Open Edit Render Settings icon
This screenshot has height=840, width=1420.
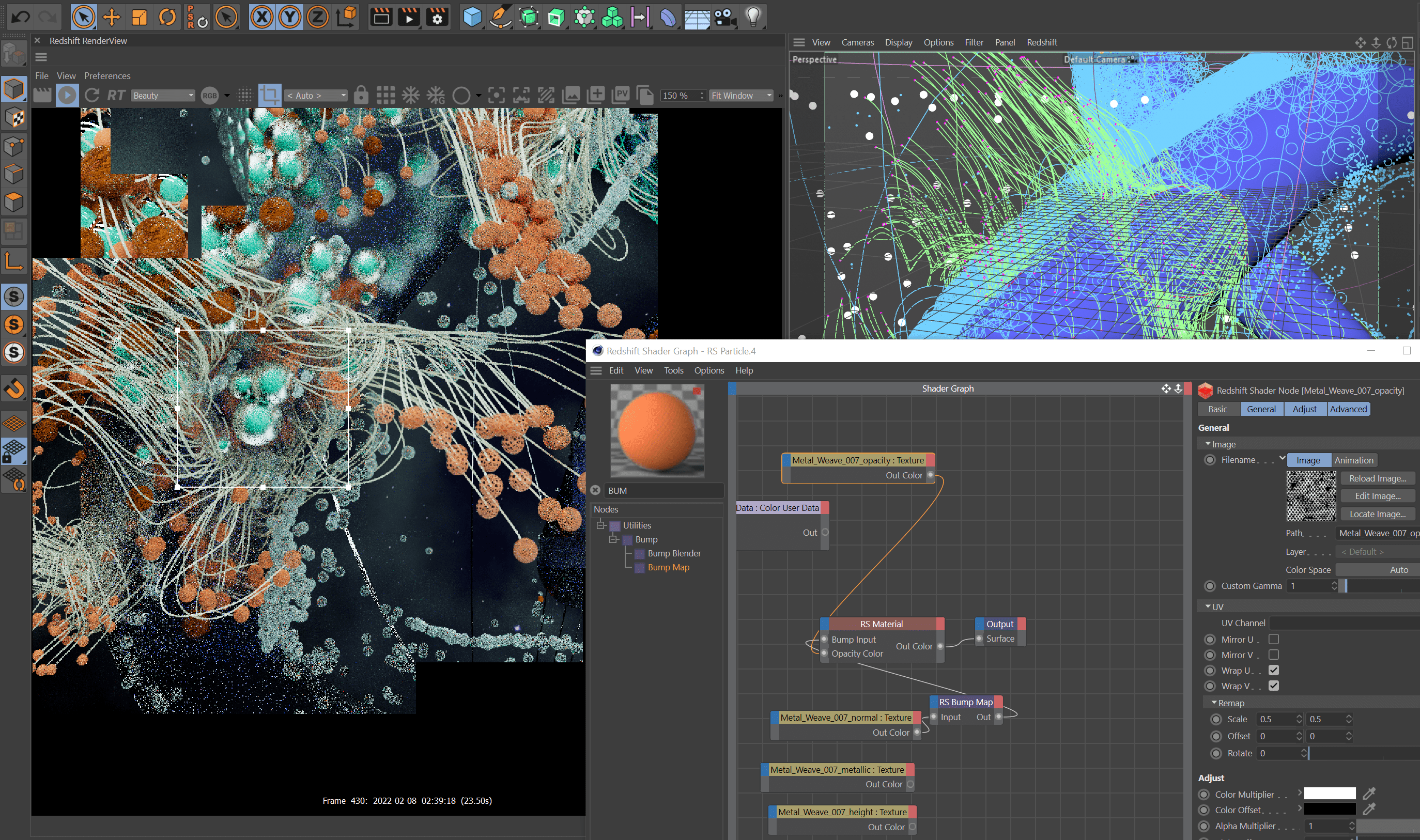[437, 17]
